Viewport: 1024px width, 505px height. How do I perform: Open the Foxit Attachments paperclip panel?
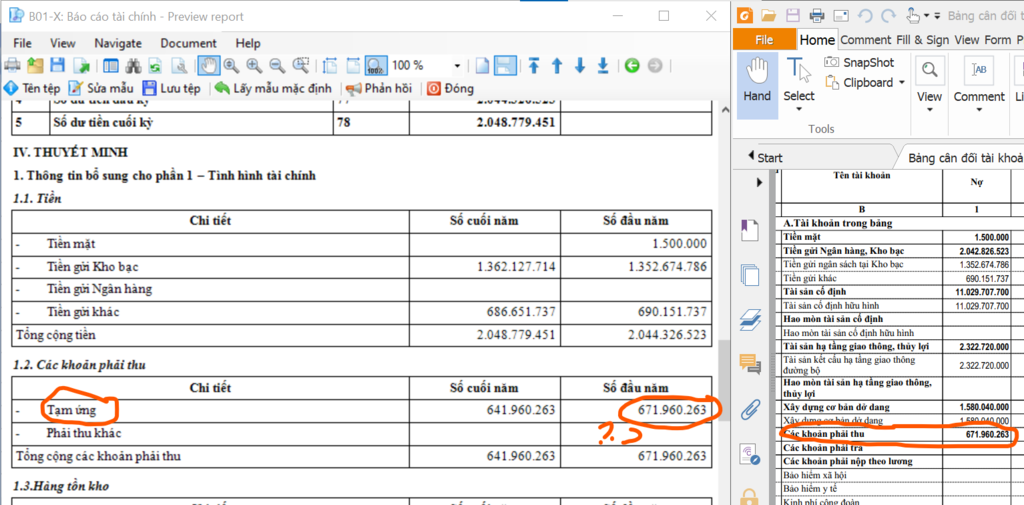[x=751, y=410]
